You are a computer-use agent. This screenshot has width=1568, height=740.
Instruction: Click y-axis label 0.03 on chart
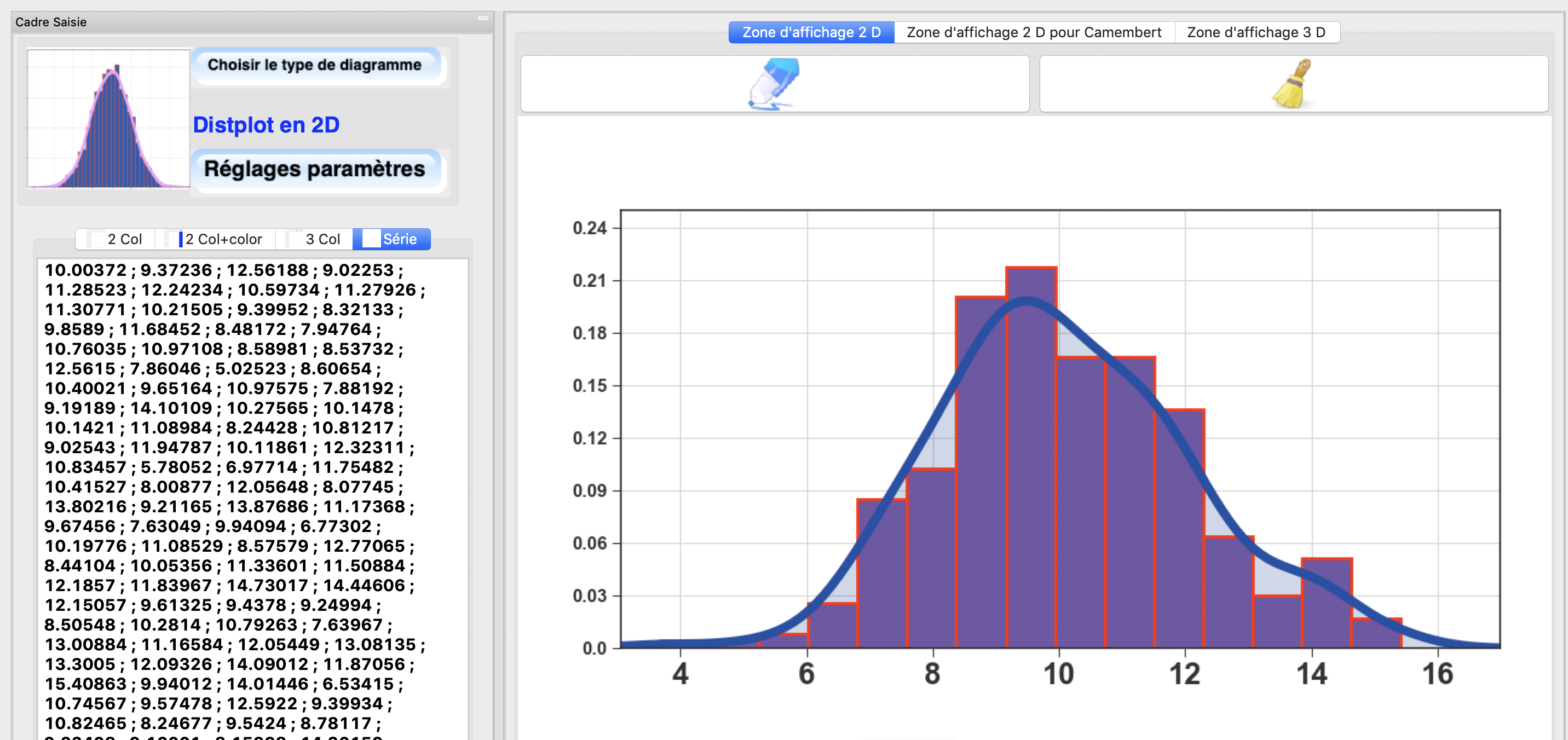[x=590, y=596]
